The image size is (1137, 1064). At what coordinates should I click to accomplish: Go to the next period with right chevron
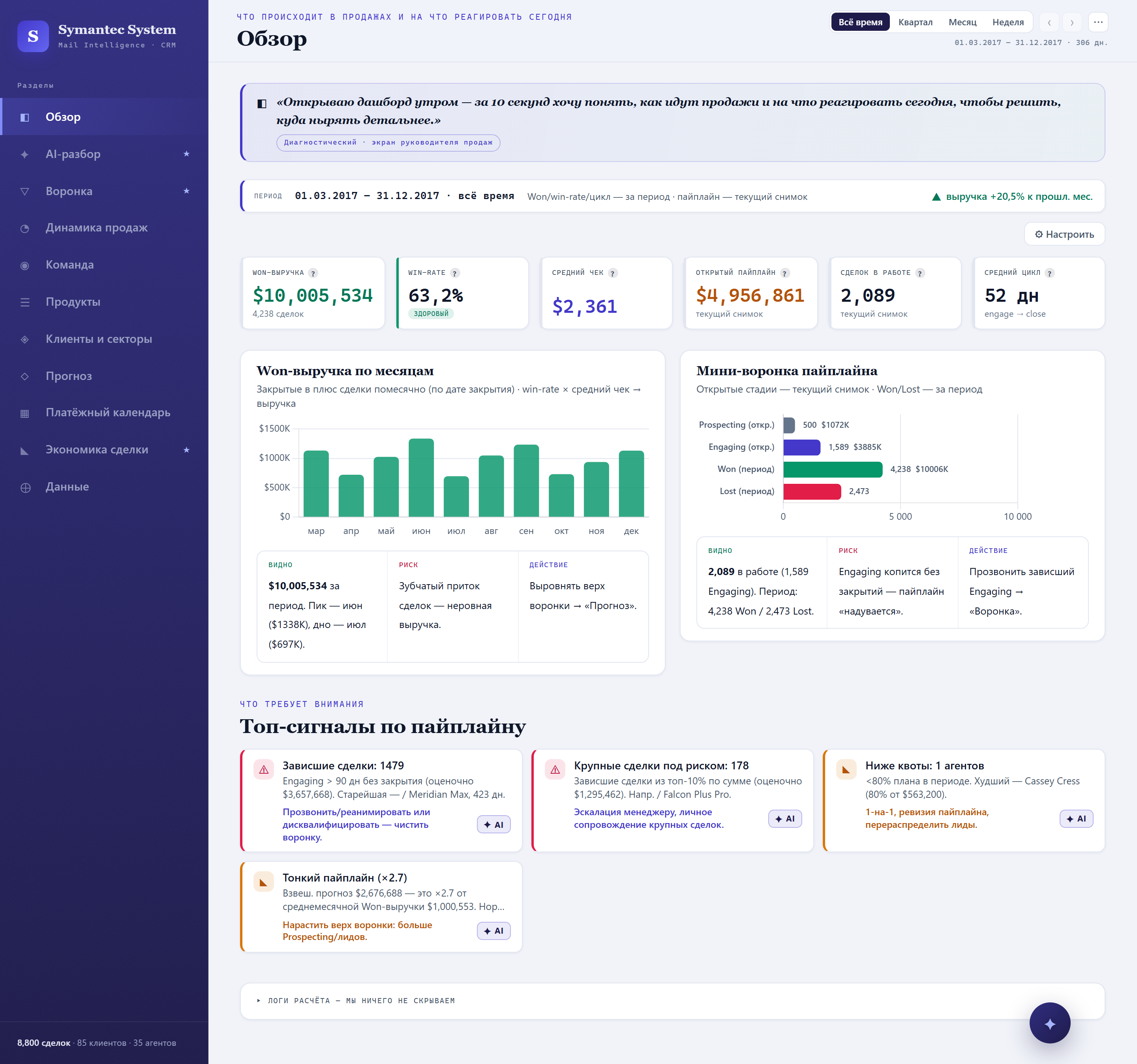(1072, 22)
